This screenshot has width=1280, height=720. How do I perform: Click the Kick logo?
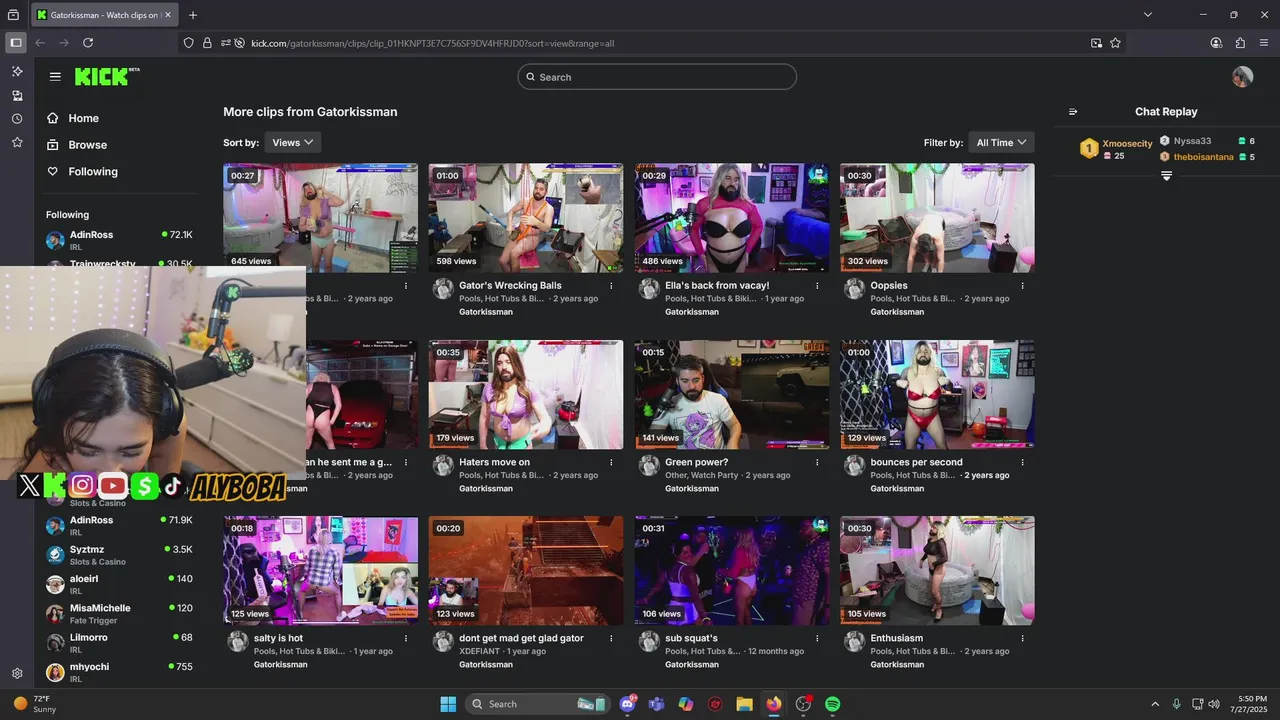point(107,77)
